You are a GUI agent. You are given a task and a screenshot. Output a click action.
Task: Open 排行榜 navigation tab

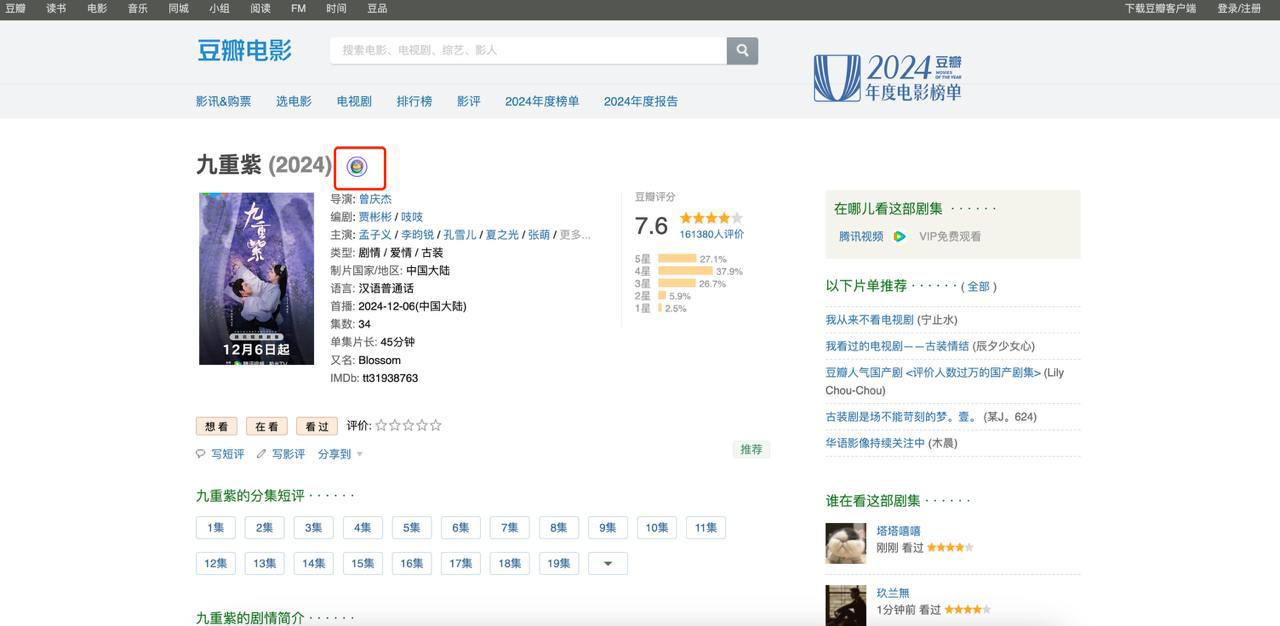pos(414,101)
